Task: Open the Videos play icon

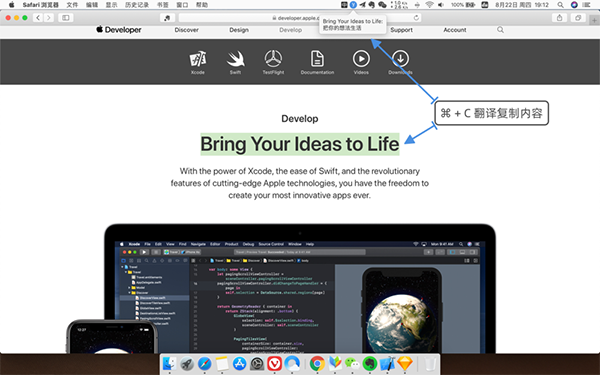Action: (361, 59)
